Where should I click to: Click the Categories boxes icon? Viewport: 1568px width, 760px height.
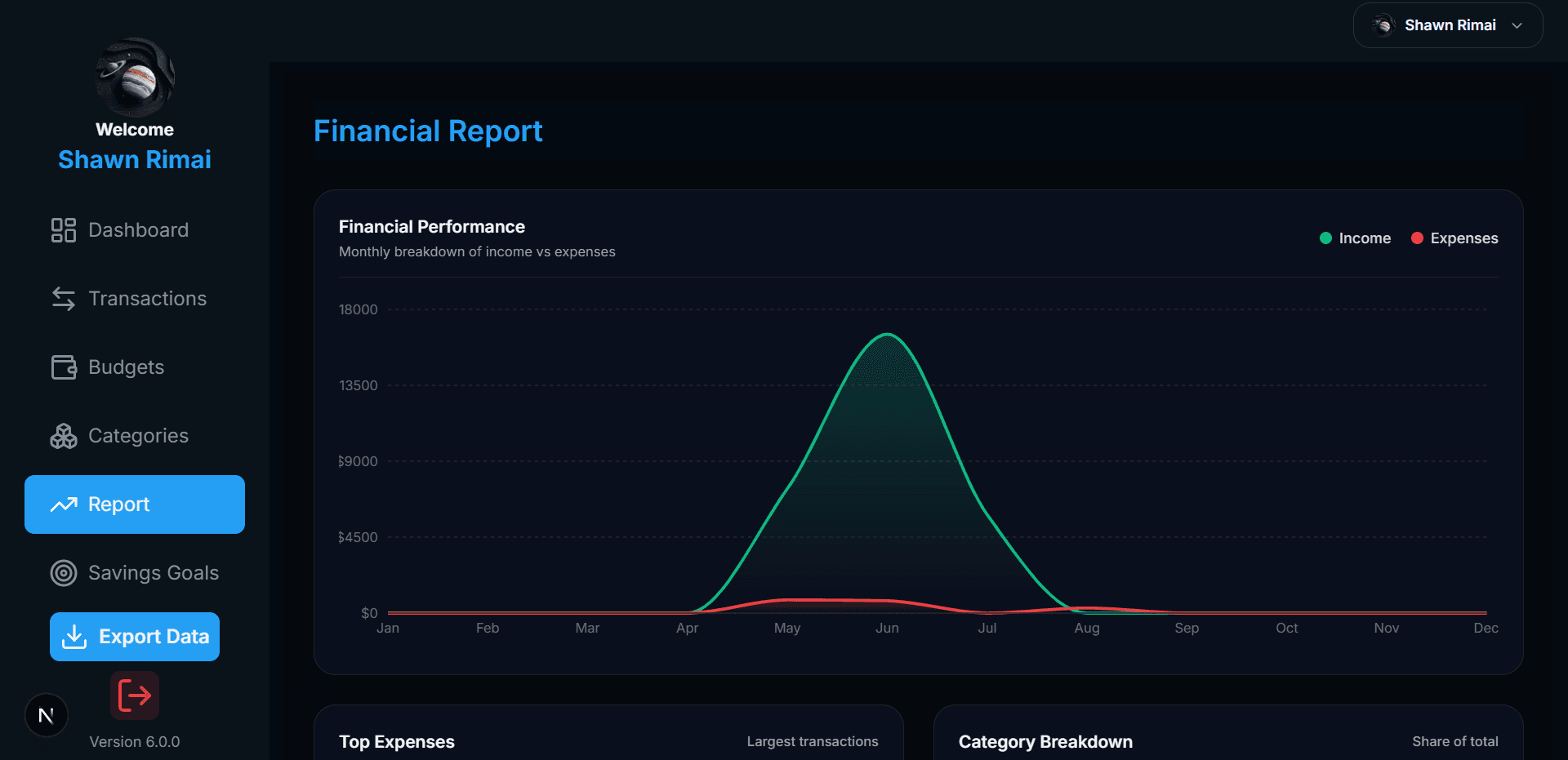click(x=64, y=436)
